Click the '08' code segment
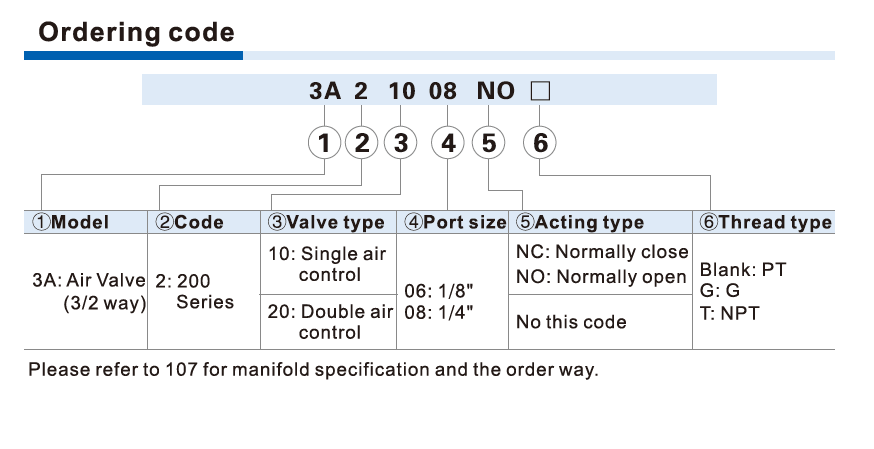Image resolution: width=874 pixels, height=449 pixels. pyautogui.click(x=443, y=91)
